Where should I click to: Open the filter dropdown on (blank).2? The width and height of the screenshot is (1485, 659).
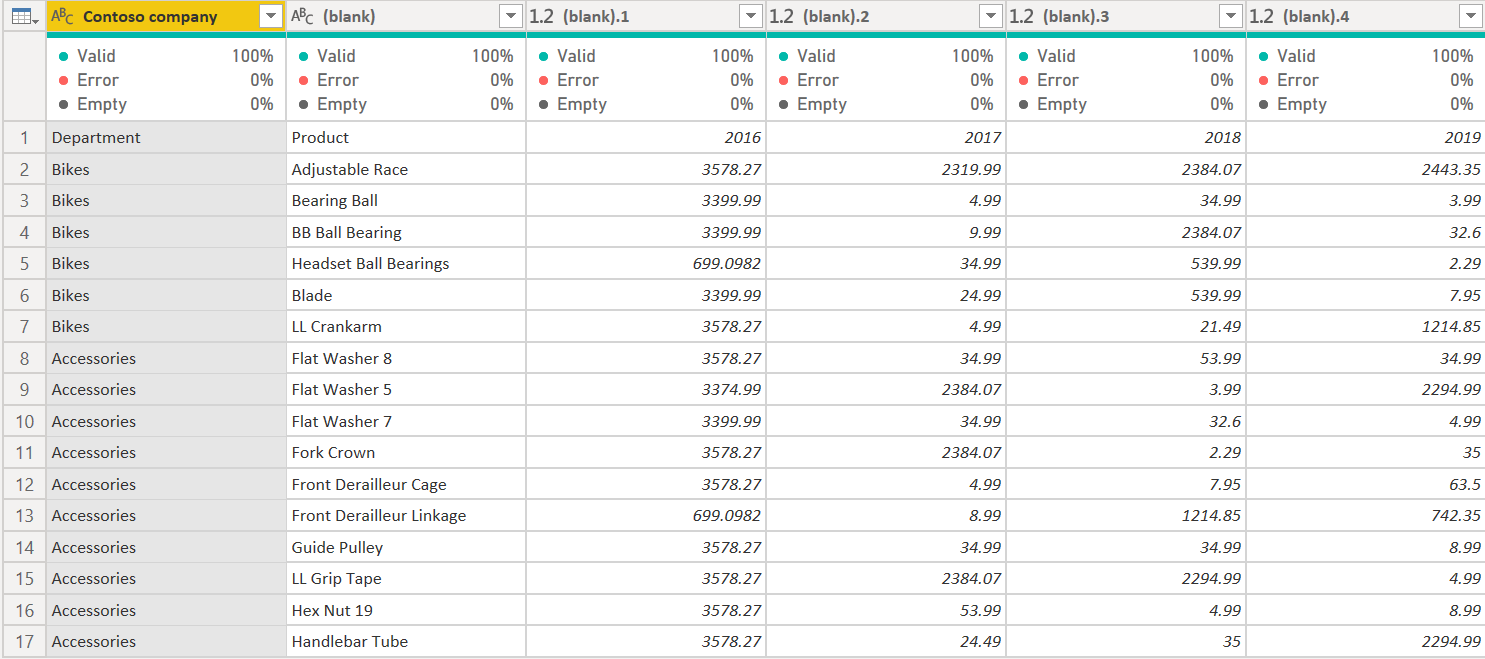(990, 16)
